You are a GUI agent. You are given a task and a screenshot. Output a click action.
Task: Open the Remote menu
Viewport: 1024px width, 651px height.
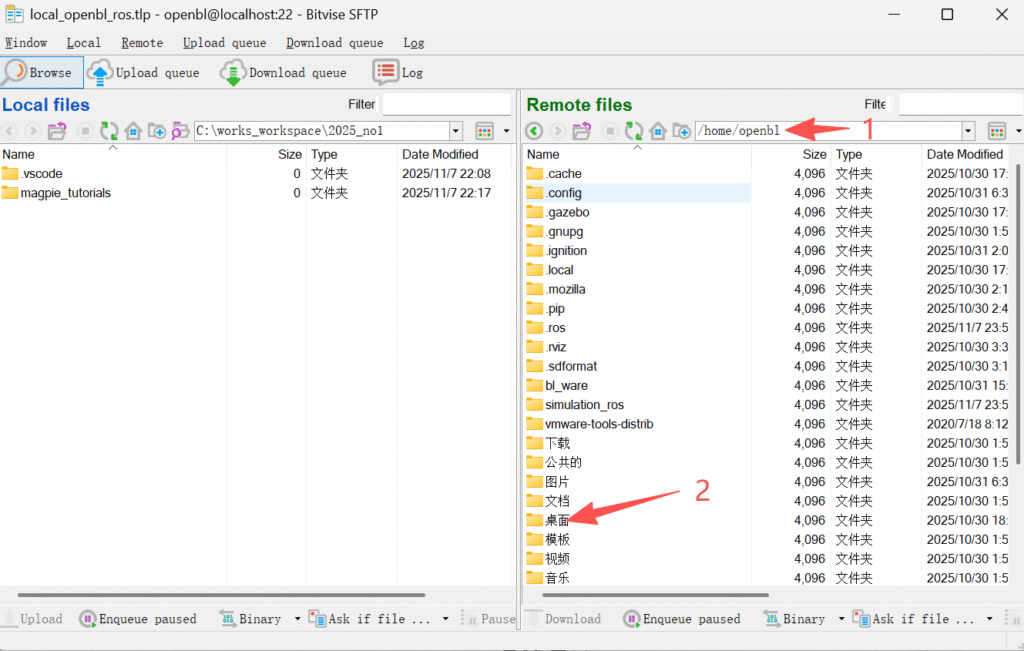(x=142, y=43)
